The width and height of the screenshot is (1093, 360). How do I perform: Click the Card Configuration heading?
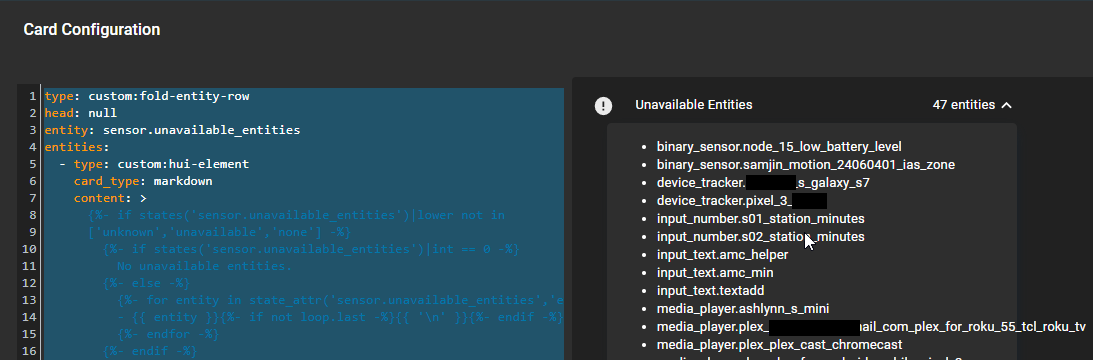[92, 29]
